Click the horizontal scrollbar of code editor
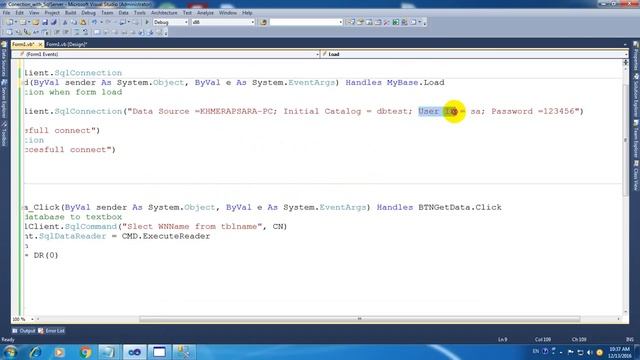Screen dimensions: 640x360 (x=359, y=319)
